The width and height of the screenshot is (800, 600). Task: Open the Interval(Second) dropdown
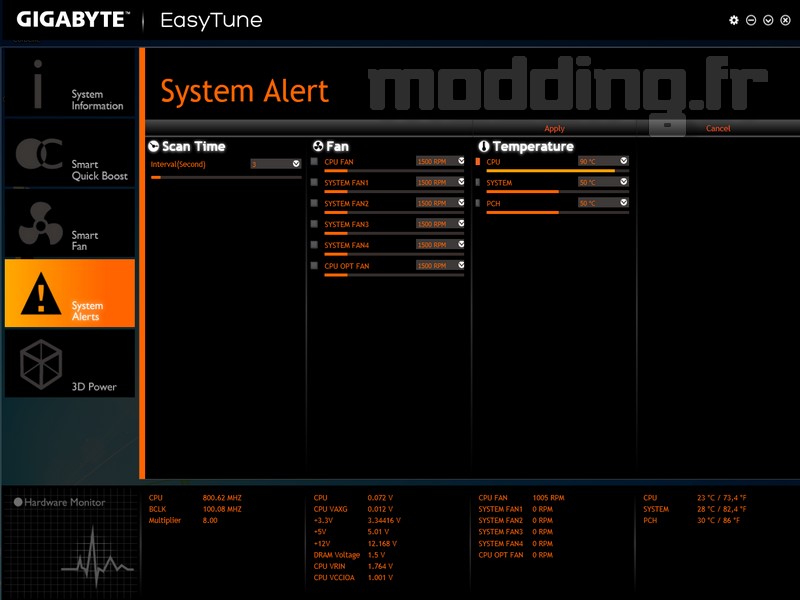tap(276, 164)
